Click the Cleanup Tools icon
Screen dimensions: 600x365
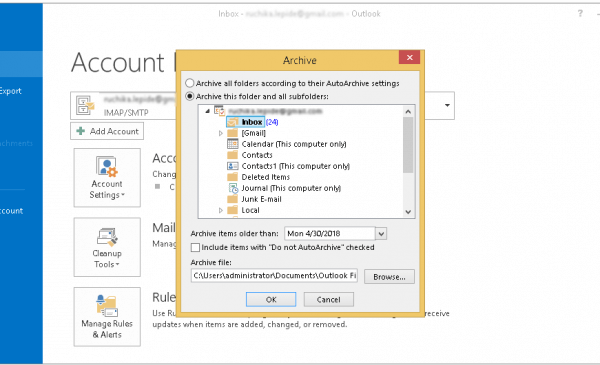107,237
